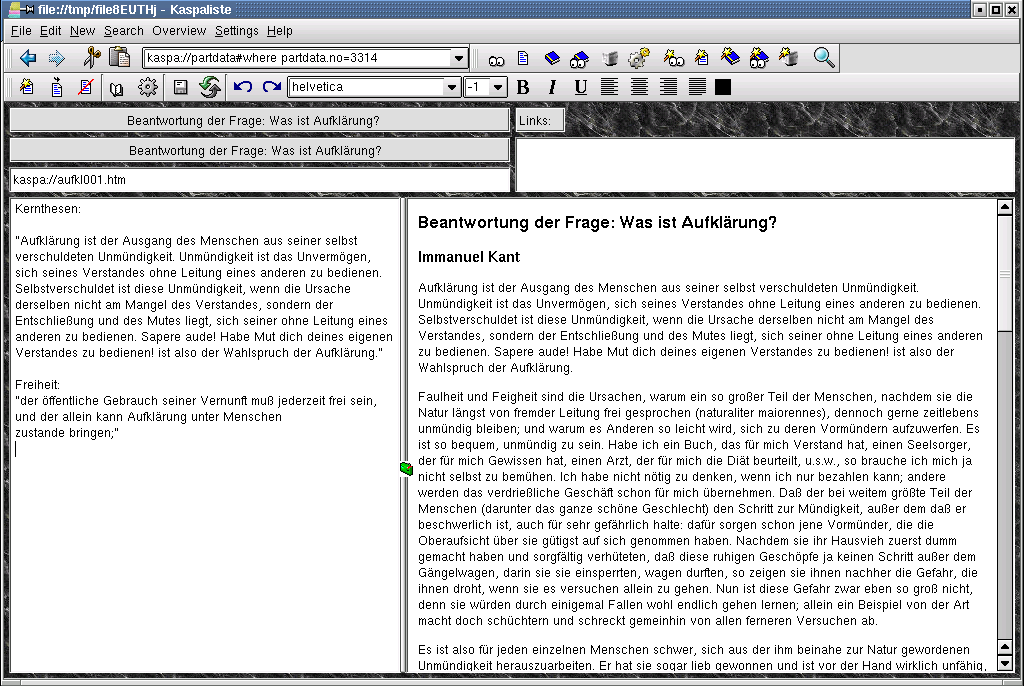This screenshot has height=686, width=1024.
Task: Expand the font size -1 dropdown
Action: click(x=498, y=87)
